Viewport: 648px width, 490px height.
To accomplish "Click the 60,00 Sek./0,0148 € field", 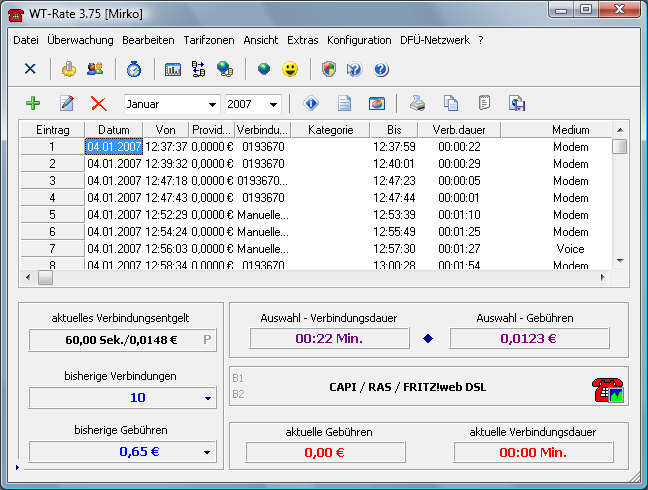I will [x=122, y=340].
